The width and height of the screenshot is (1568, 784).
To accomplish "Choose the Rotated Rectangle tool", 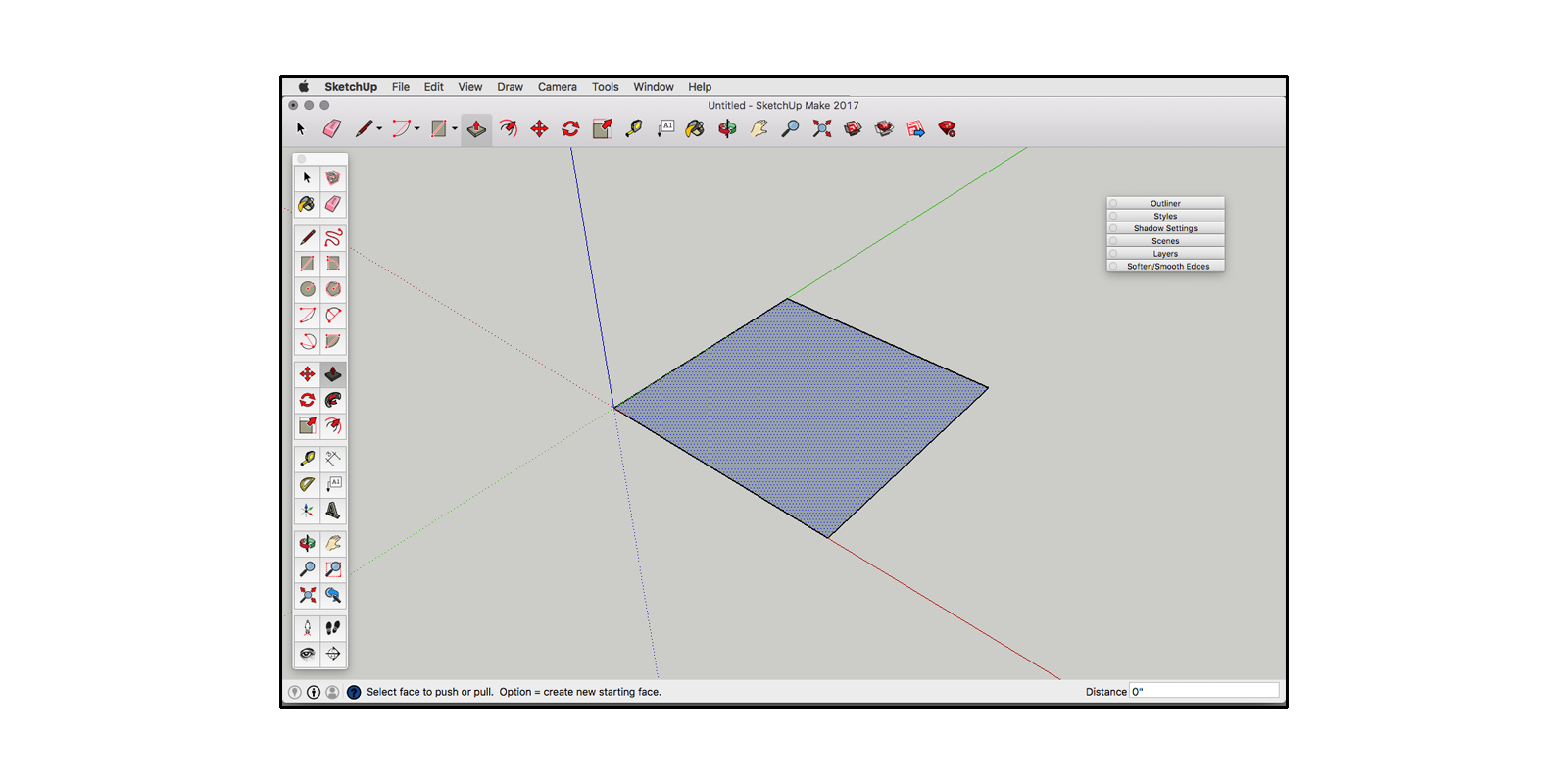I will [x=333, y=264].
